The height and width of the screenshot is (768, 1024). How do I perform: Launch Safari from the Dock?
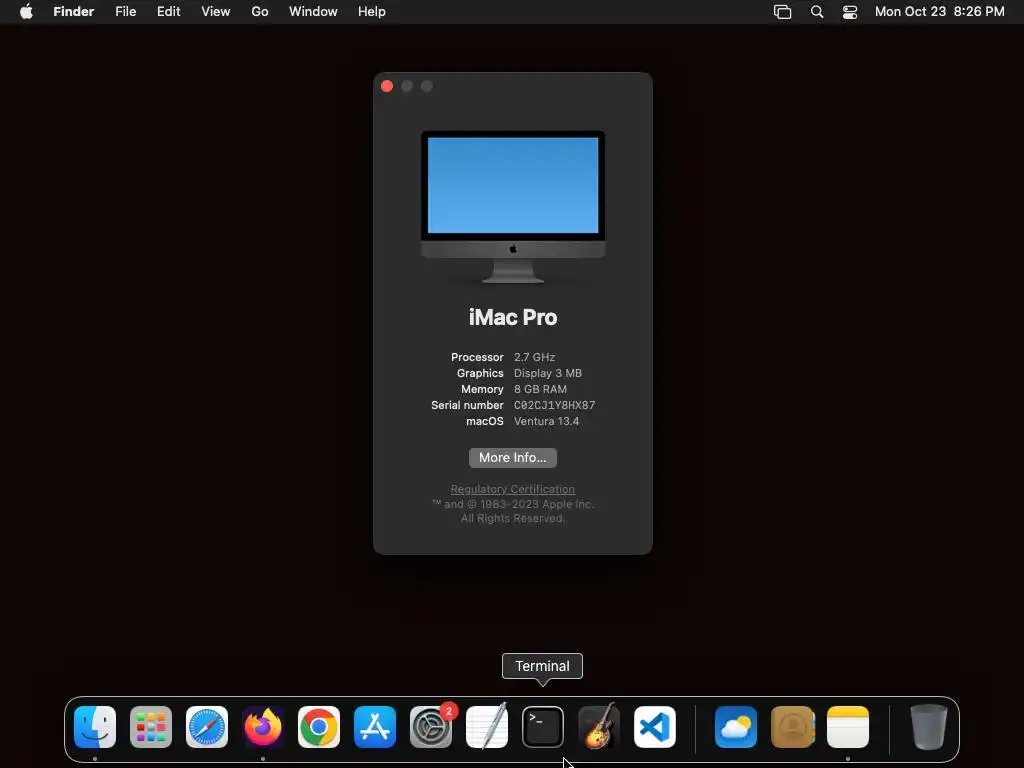click(x=207, y=727)
